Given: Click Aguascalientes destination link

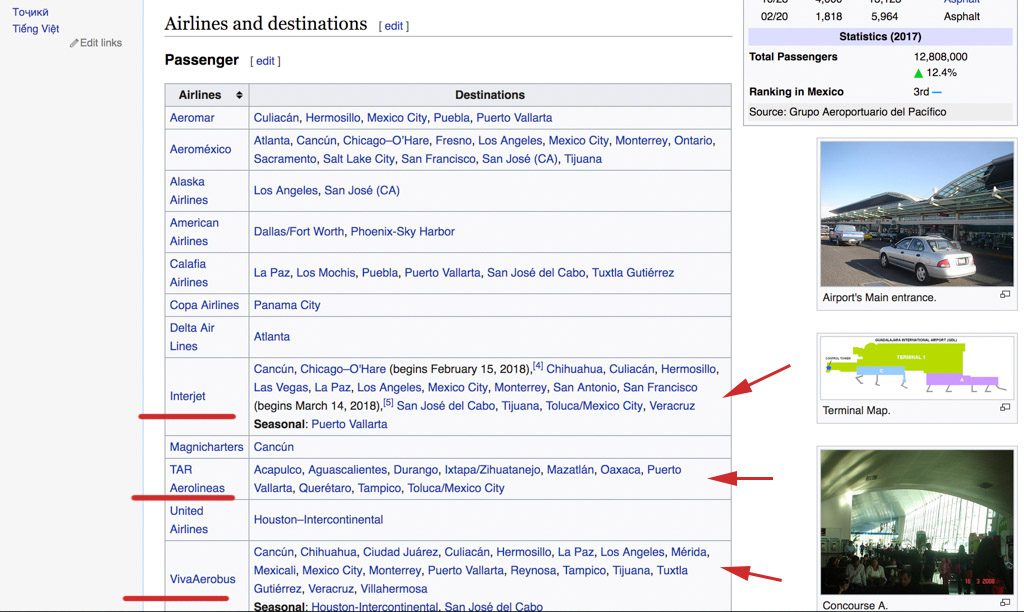Looking at the screenshot, I should coord(347,470).
